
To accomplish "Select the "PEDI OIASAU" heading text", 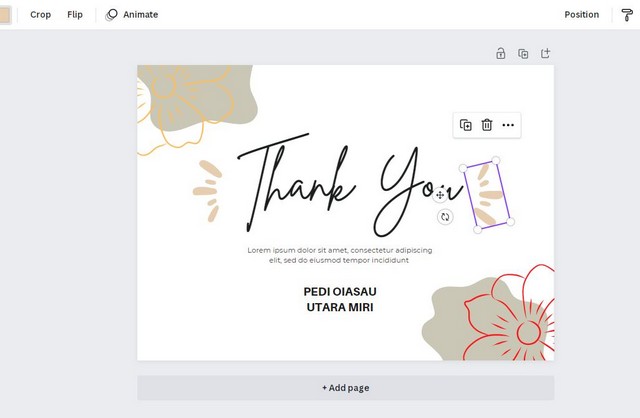I will (340, 292).
